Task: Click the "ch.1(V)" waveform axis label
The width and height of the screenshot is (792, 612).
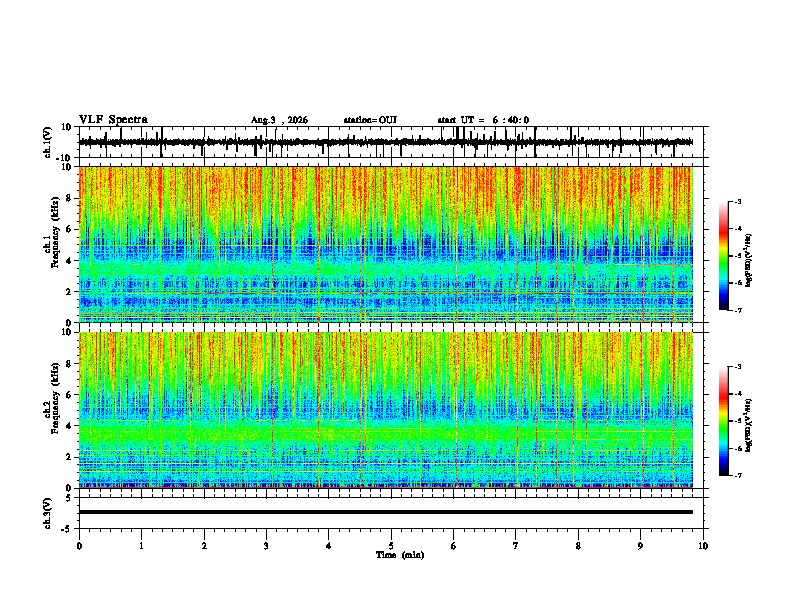Action: pos(48,142)
